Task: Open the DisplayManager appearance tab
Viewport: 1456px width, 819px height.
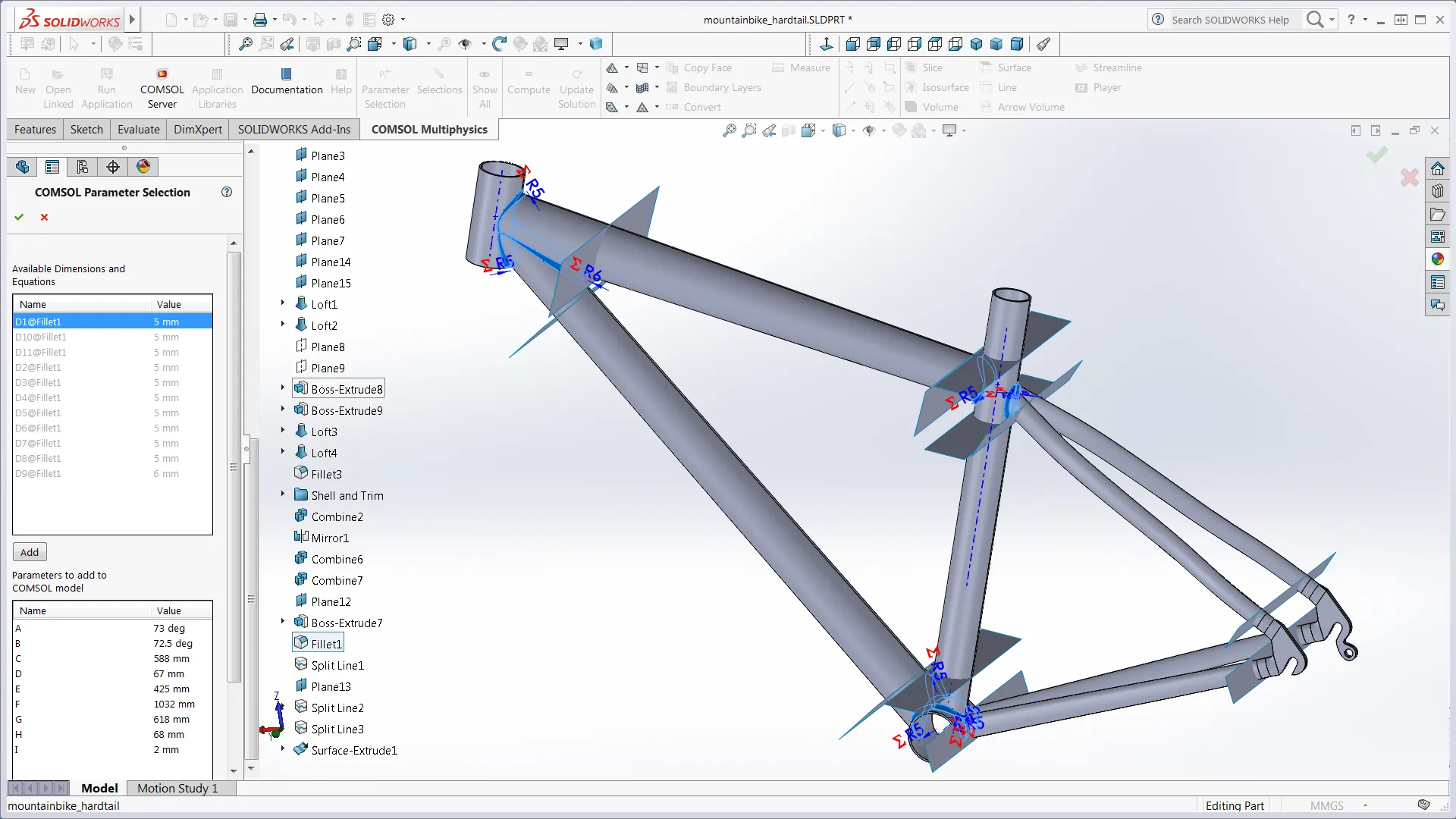Action: point(143,167)
